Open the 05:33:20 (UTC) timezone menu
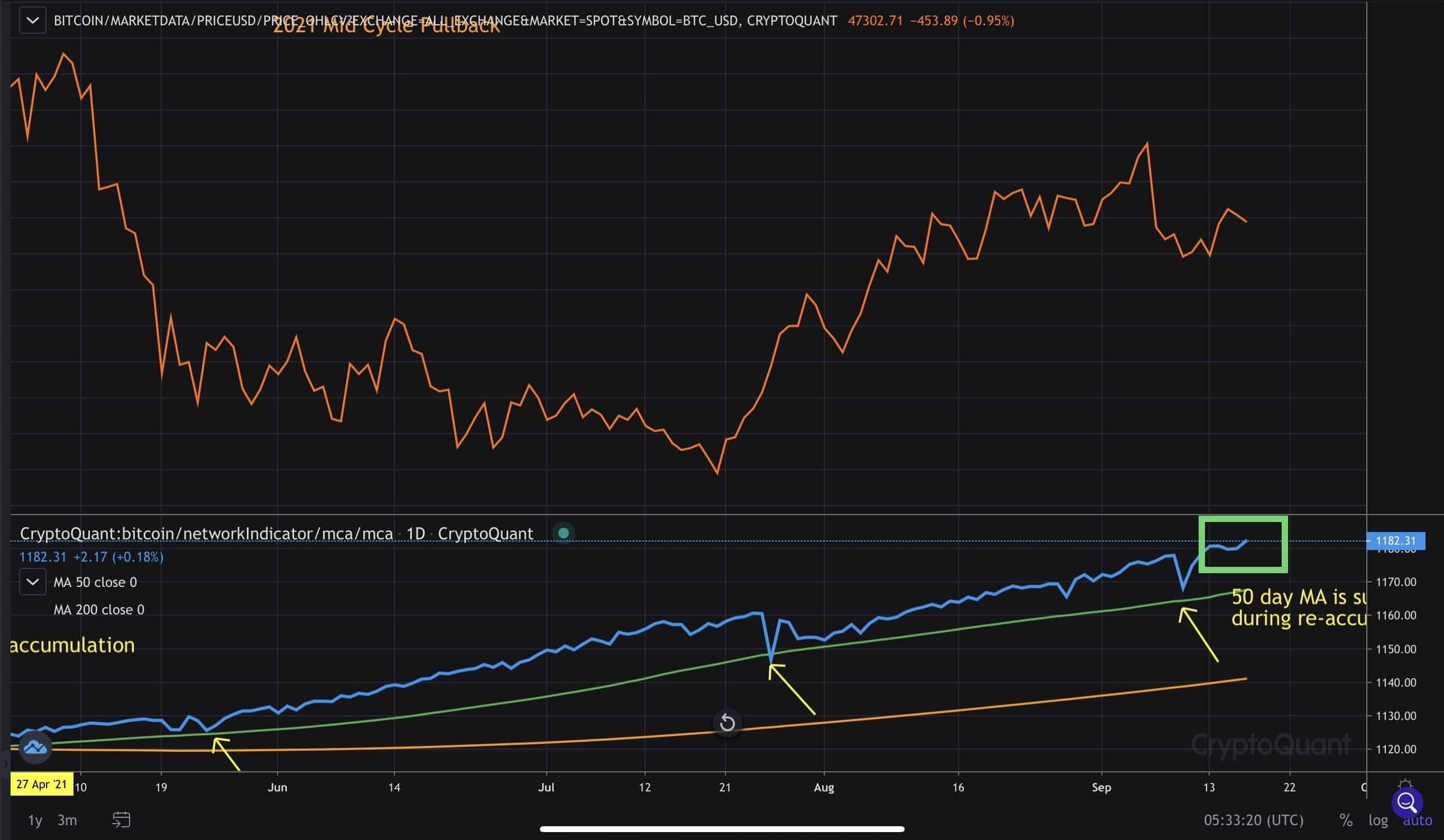This screenshot has height=840, width=1444. coord(1254,820)
